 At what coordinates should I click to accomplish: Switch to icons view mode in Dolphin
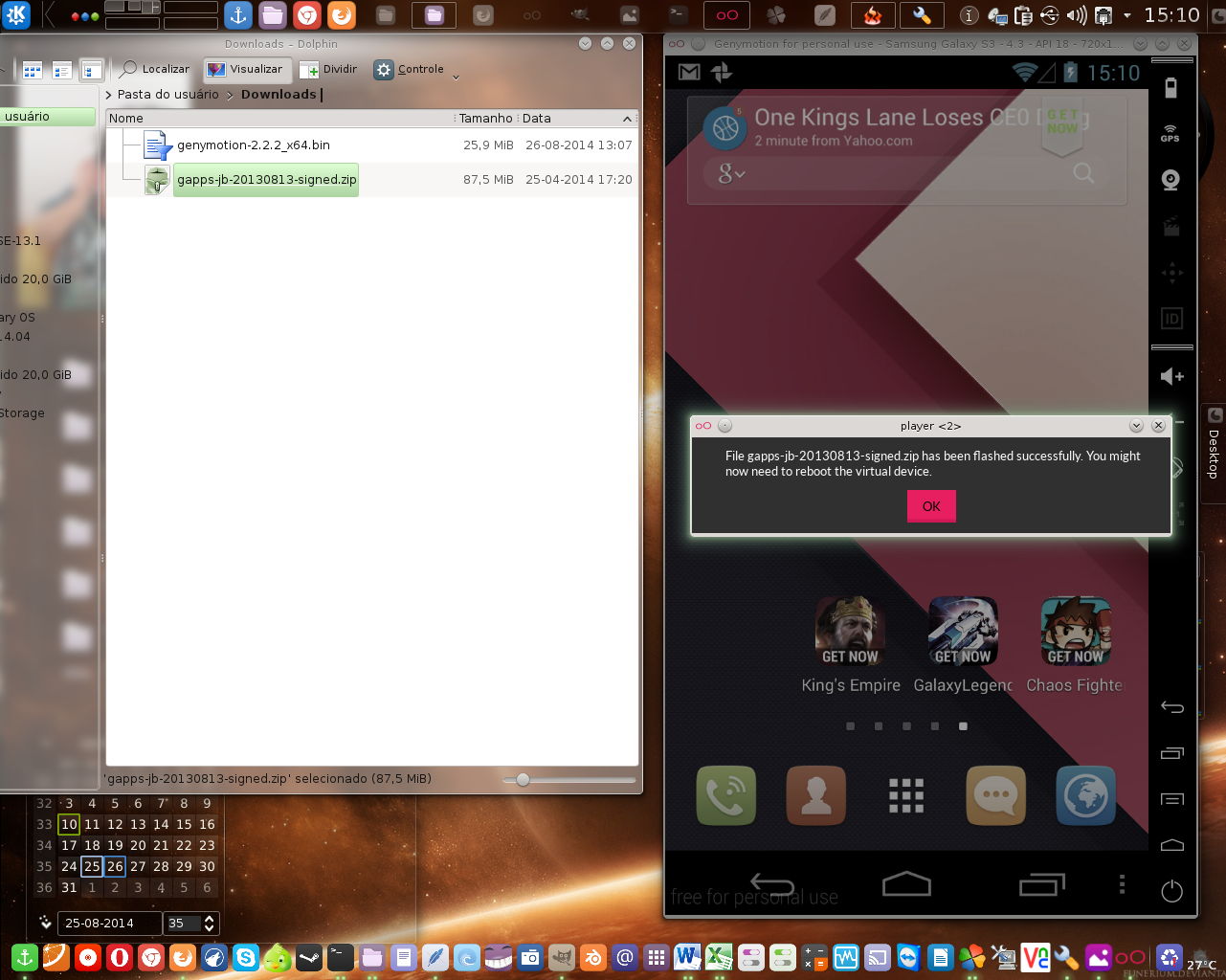(33, 70)
